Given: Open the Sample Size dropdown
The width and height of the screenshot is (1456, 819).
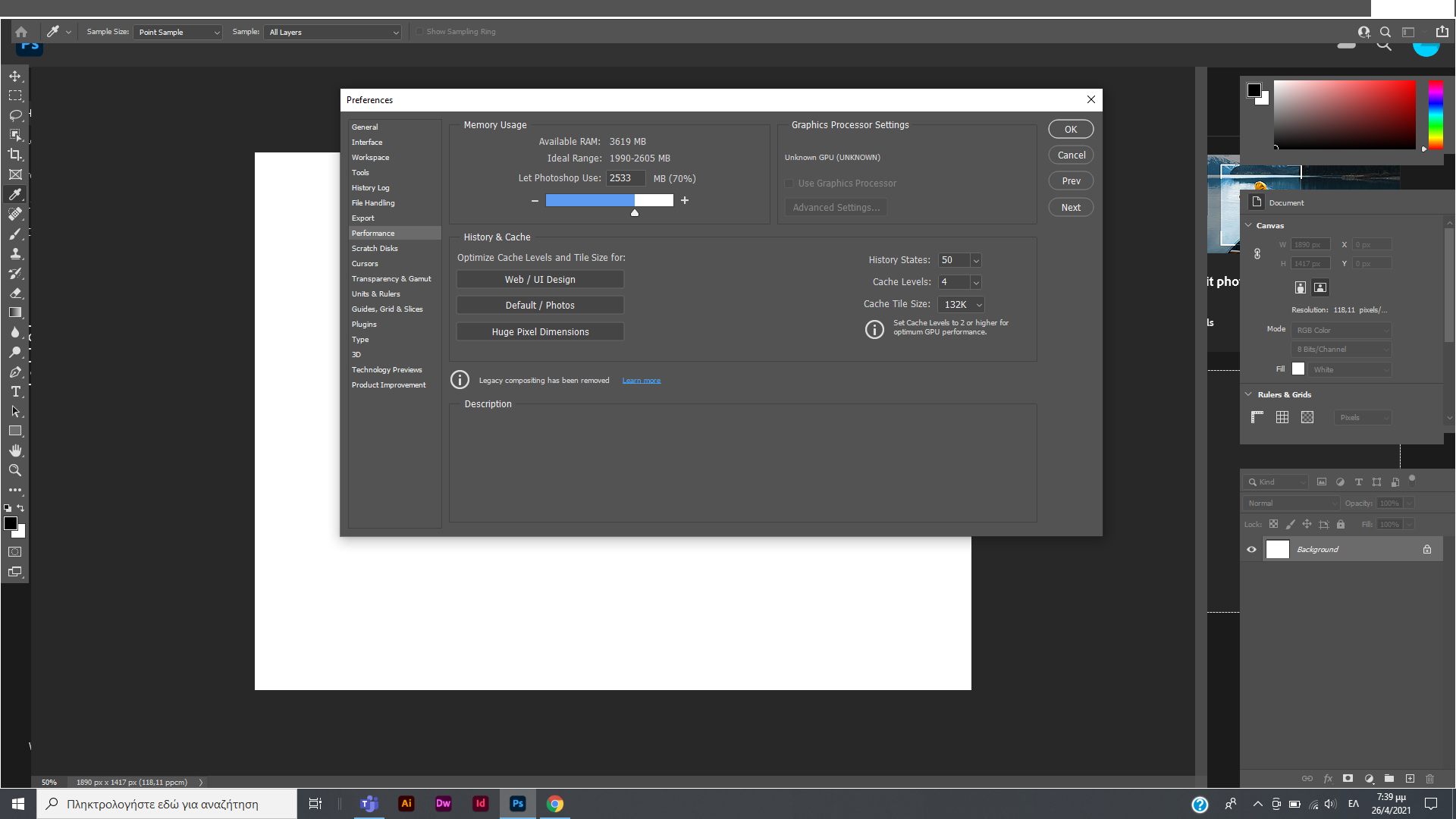Looking at the screenshot, I should click(177, 32).
